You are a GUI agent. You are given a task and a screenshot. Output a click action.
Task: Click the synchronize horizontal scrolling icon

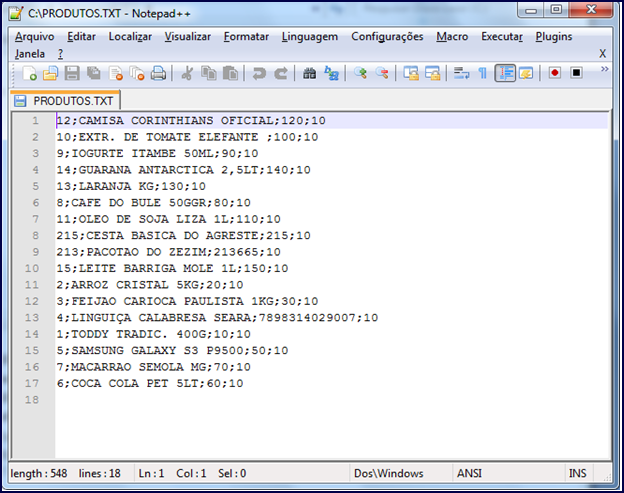point(433,73)
